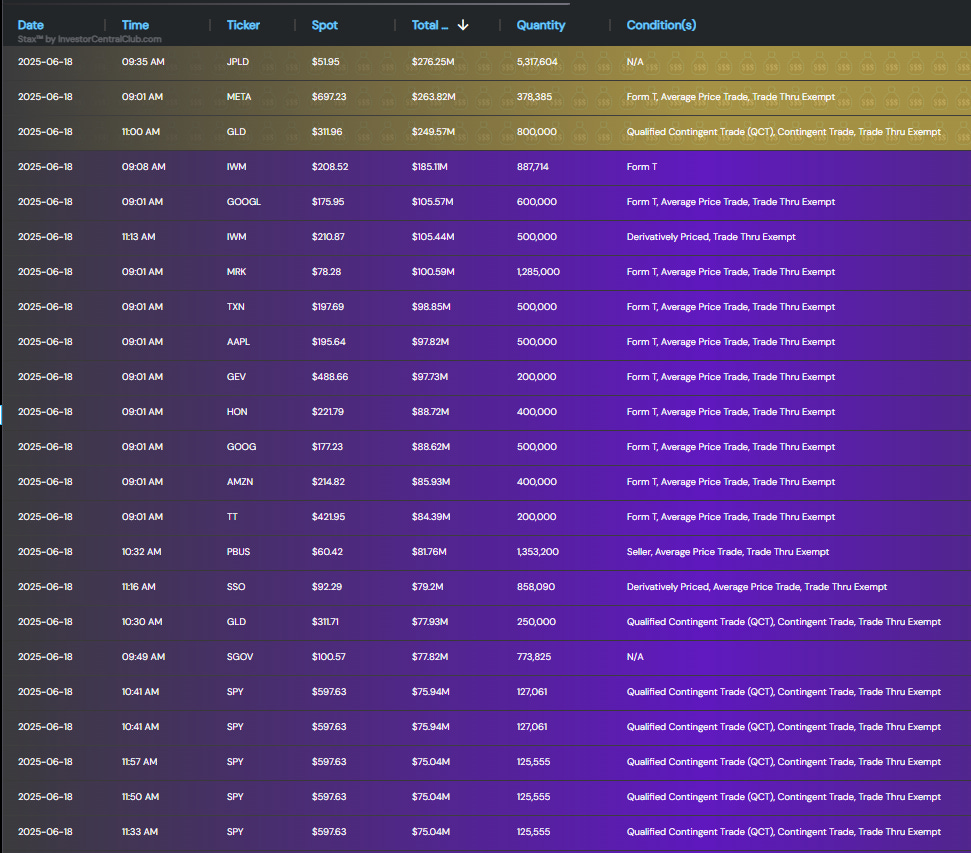Select the PBUS ticker cell
The width and height of the screenshot is (971, 853).
click(x=238, y=552)
